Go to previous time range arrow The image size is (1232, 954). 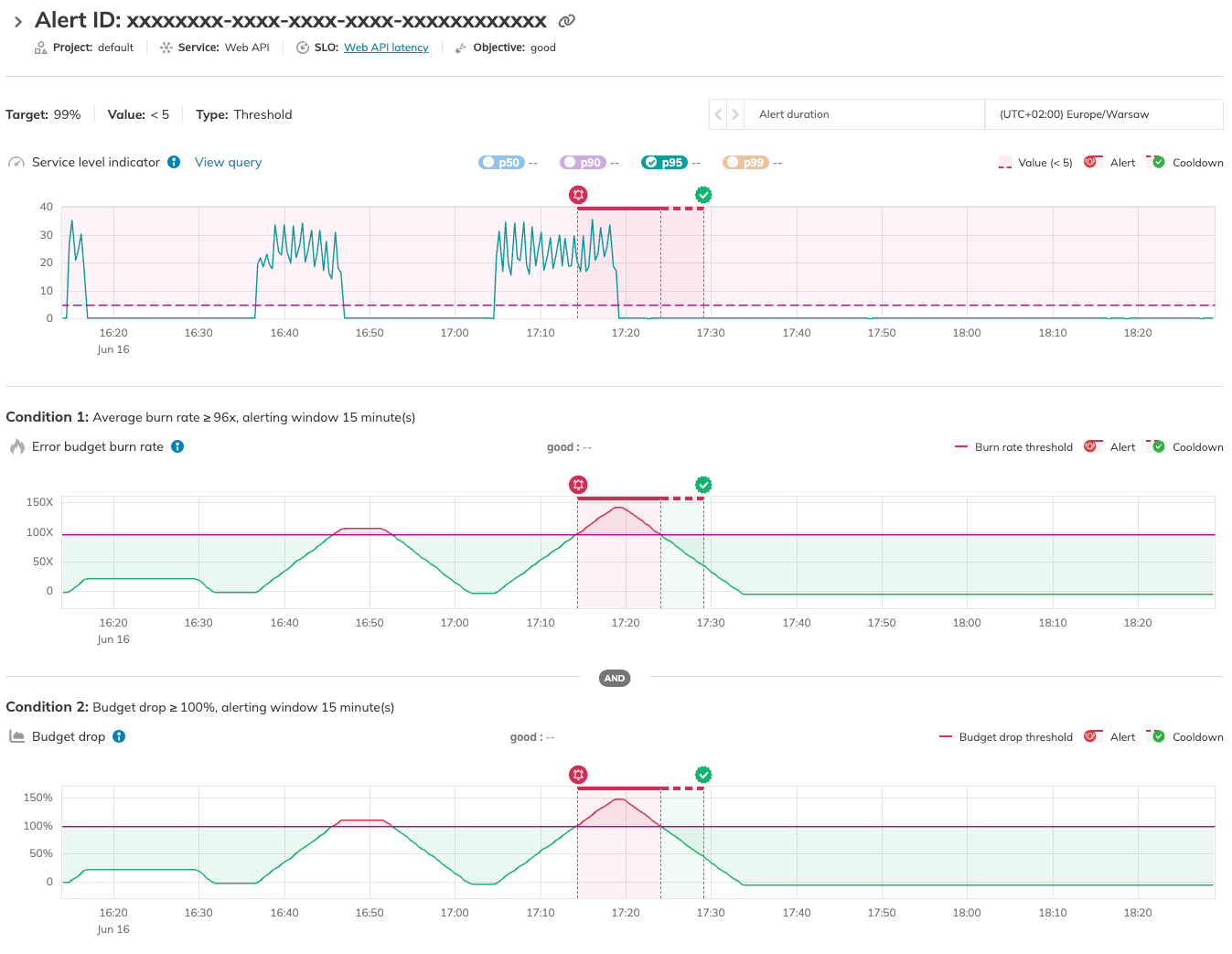coord(719,114)
